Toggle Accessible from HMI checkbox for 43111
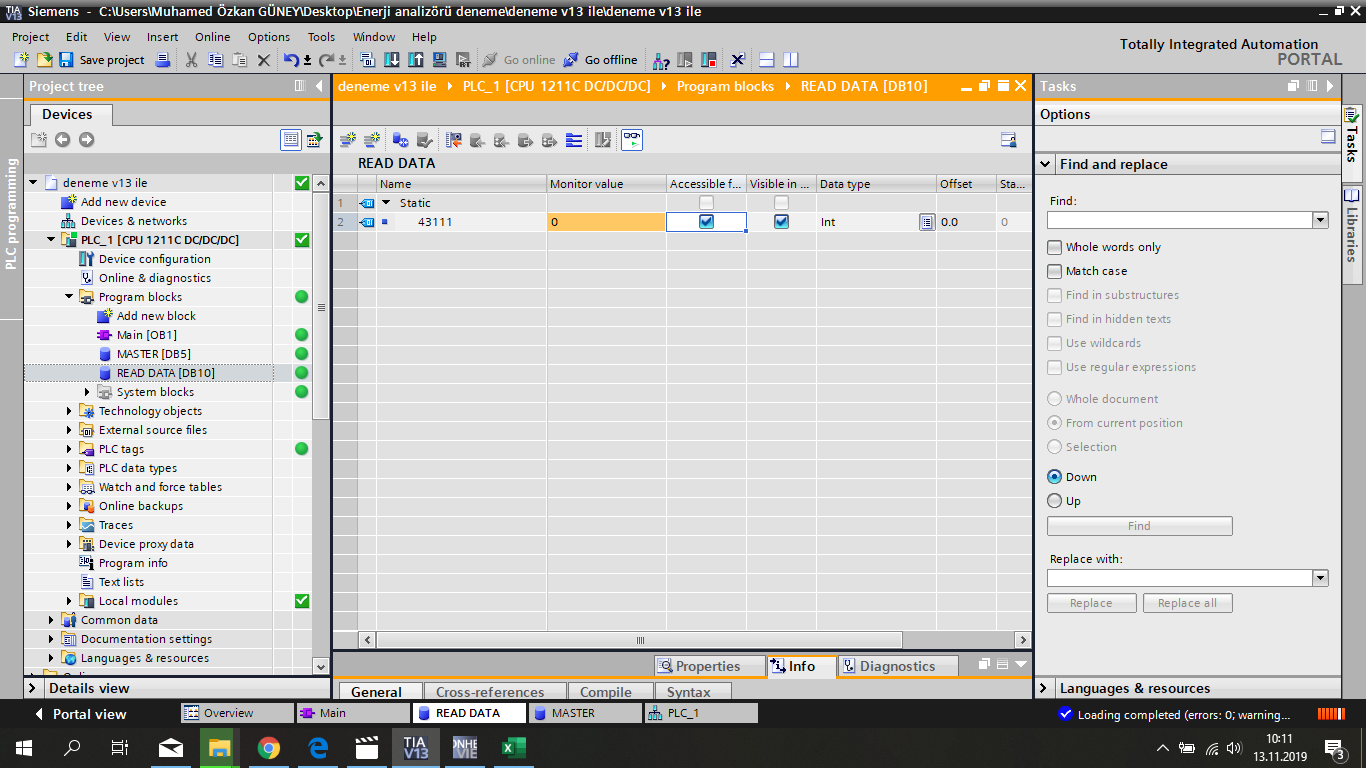 (x=706, y=222)
